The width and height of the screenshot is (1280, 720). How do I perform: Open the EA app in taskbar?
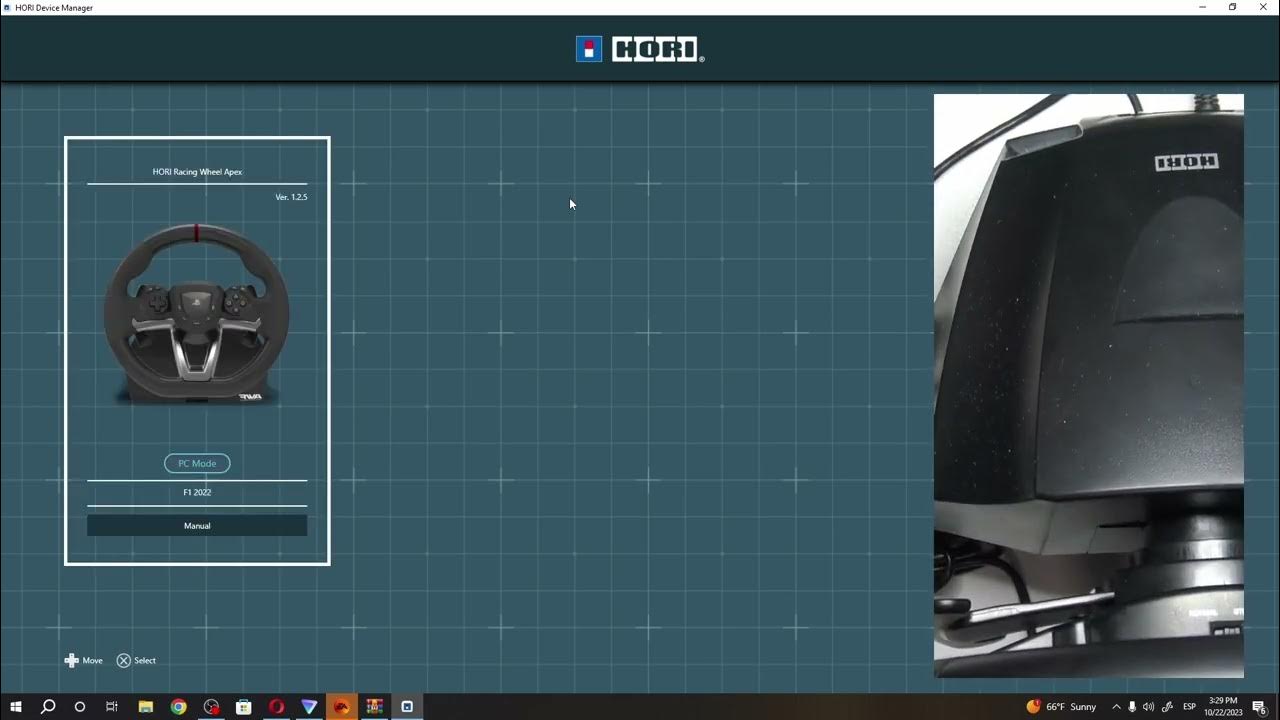click(341, 707)
